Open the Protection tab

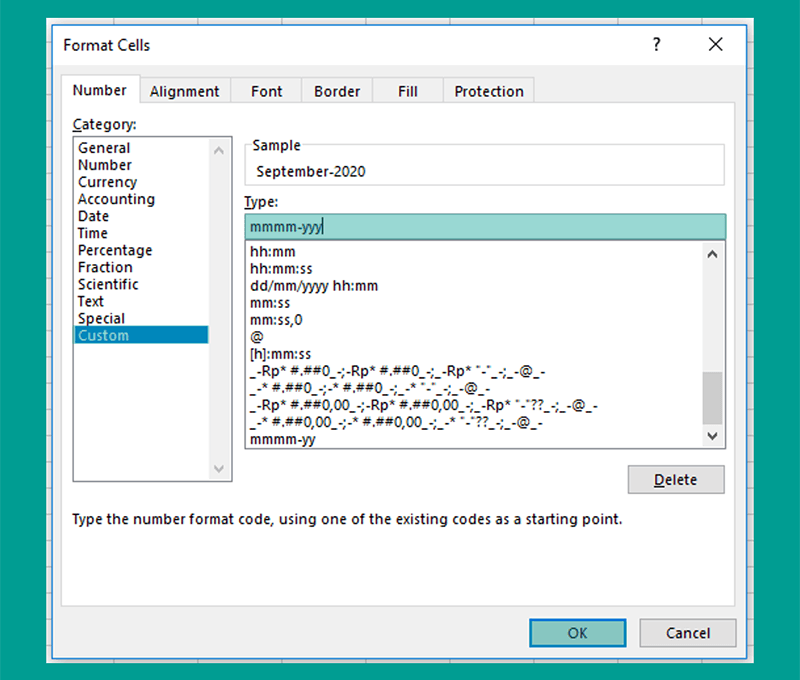(x=489, y=91)
